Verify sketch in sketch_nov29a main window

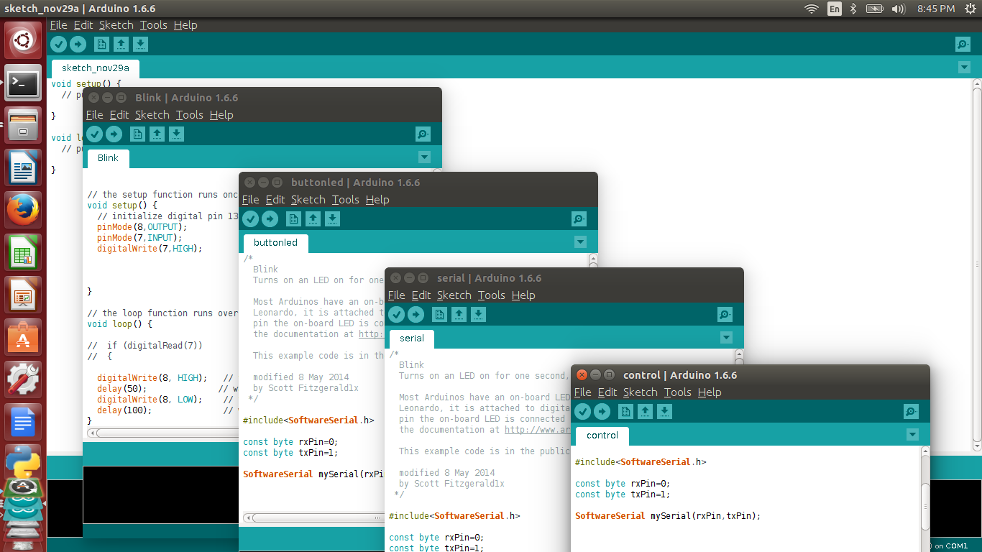[x=58, y=44]
